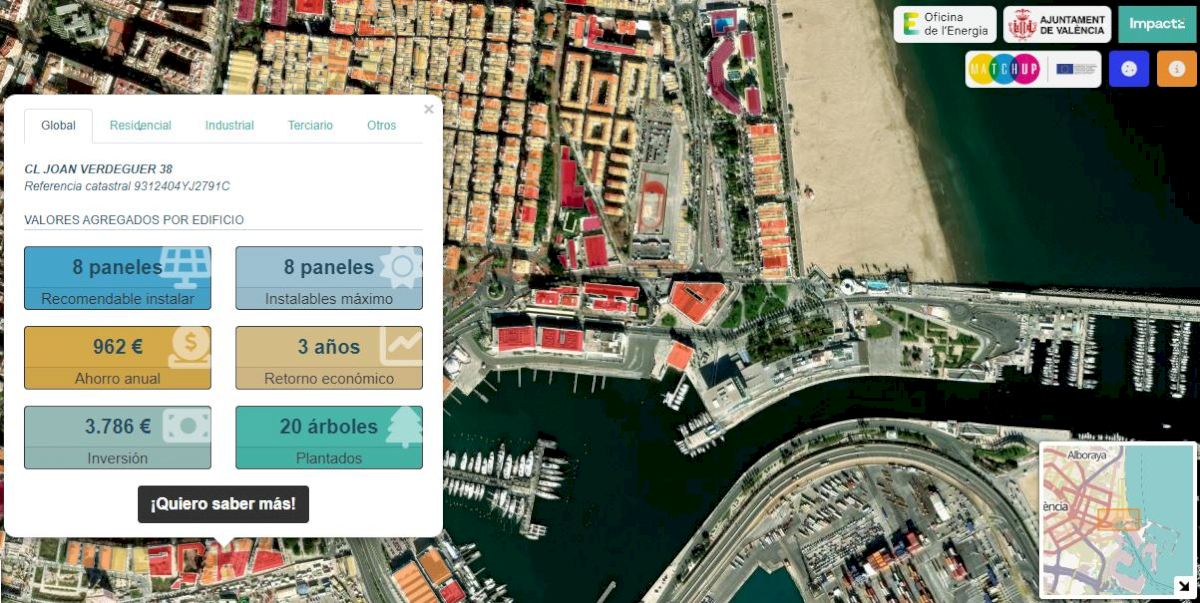Switch to the Industrial tab

point(229,126)
